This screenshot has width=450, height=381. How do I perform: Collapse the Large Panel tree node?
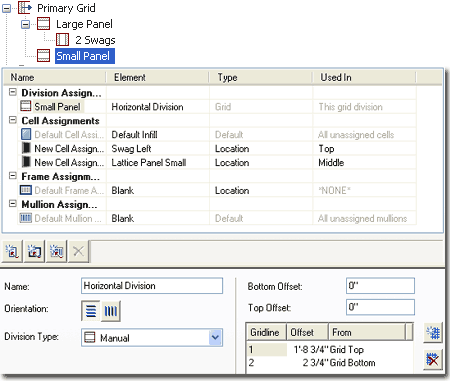click(25, 24)
